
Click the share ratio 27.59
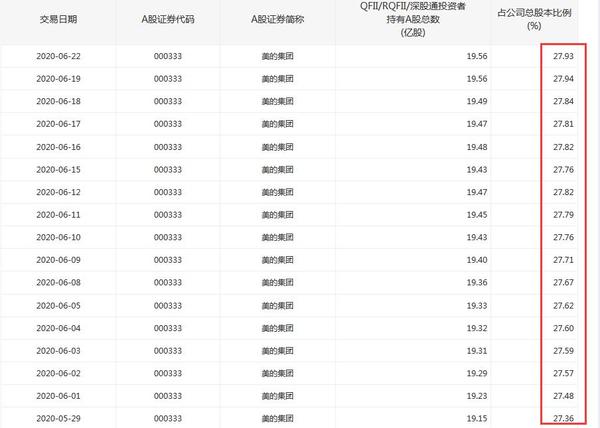tap(563, 350)
